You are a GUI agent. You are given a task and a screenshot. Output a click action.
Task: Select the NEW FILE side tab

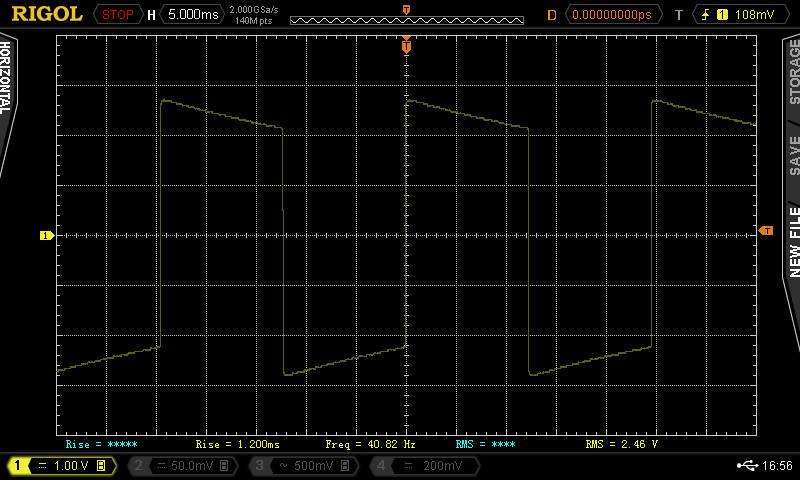[x=794, y=240]
